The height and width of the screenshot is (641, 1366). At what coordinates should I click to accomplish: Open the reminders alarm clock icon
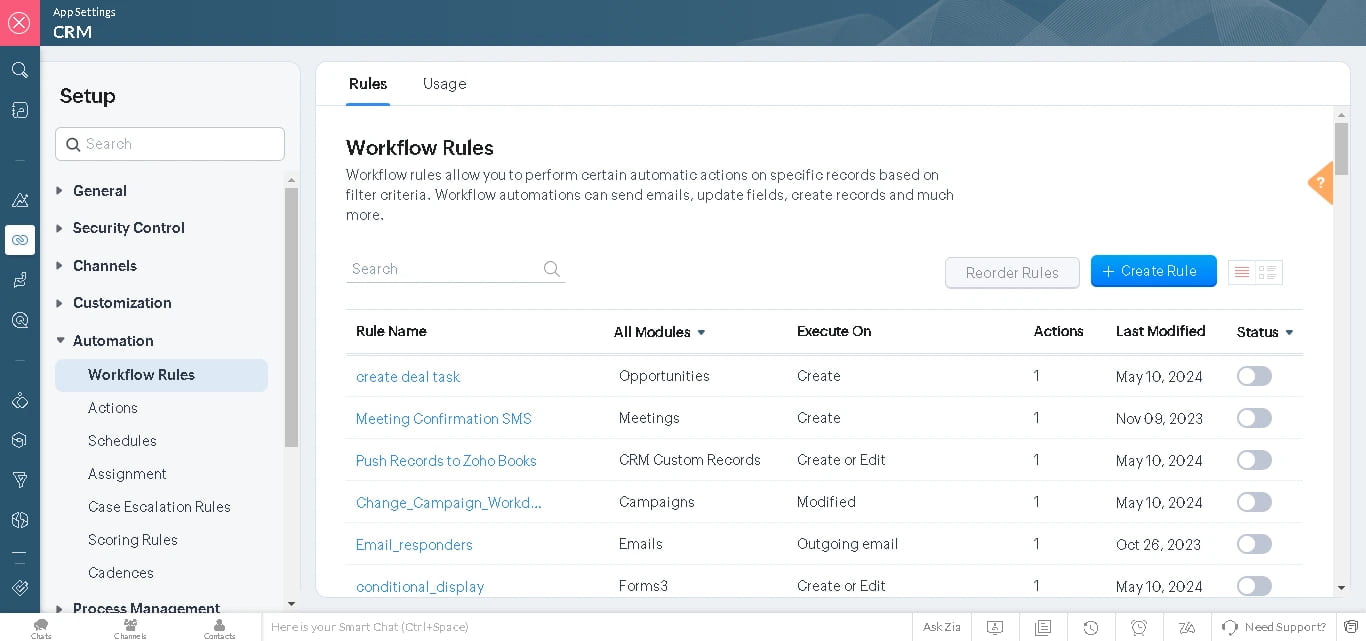pos(1139,627)
